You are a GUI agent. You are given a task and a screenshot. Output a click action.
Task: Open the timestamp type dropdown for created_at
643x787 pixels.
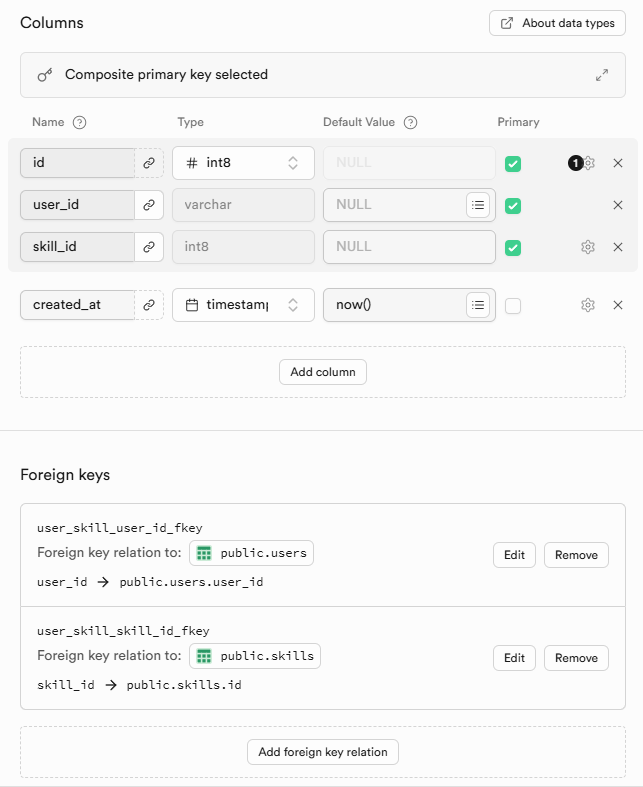pos(243,305)
